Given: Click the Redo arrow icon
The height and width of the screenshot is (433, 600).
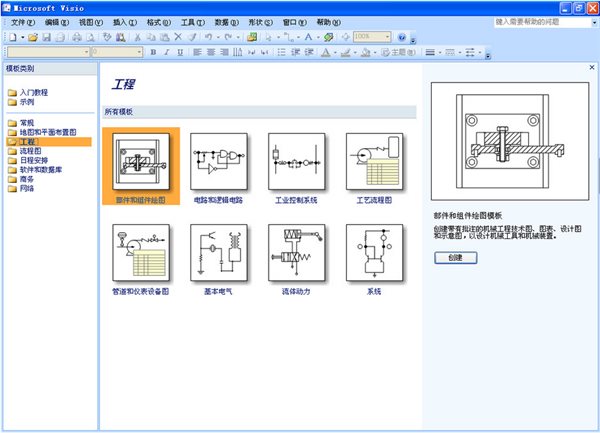Looking at the screenshot, I should 228,37.
